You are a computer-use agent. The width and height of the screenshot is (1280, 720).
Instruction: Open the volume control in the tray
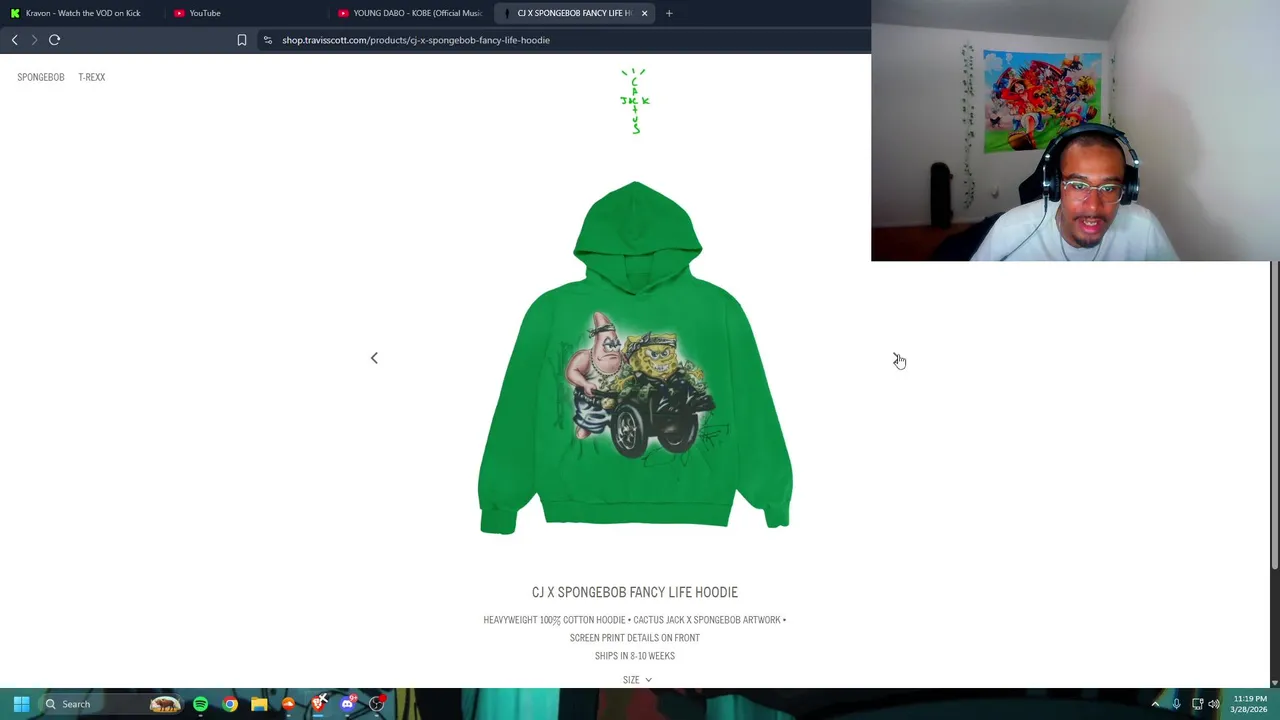(x=1214, y=704)
